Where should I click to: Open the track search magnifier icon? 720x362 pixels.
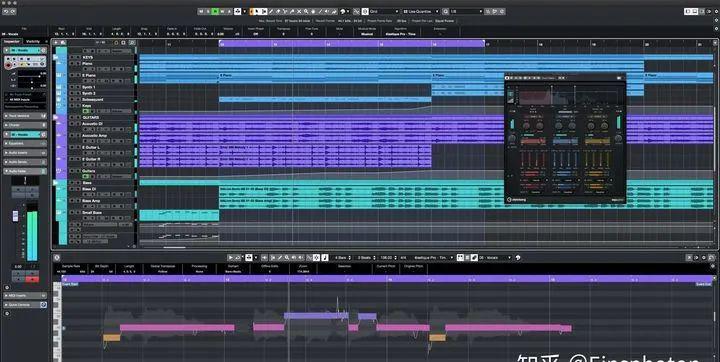tap(132, 42)
